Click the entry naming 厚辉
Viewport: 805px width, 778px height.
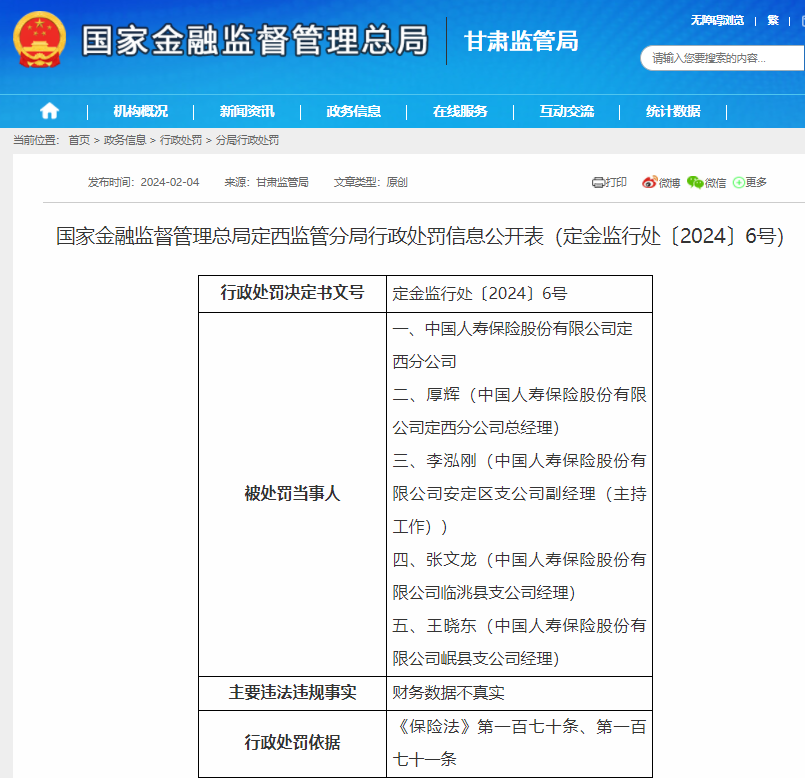pyautogui.click(x=519, y=411)
